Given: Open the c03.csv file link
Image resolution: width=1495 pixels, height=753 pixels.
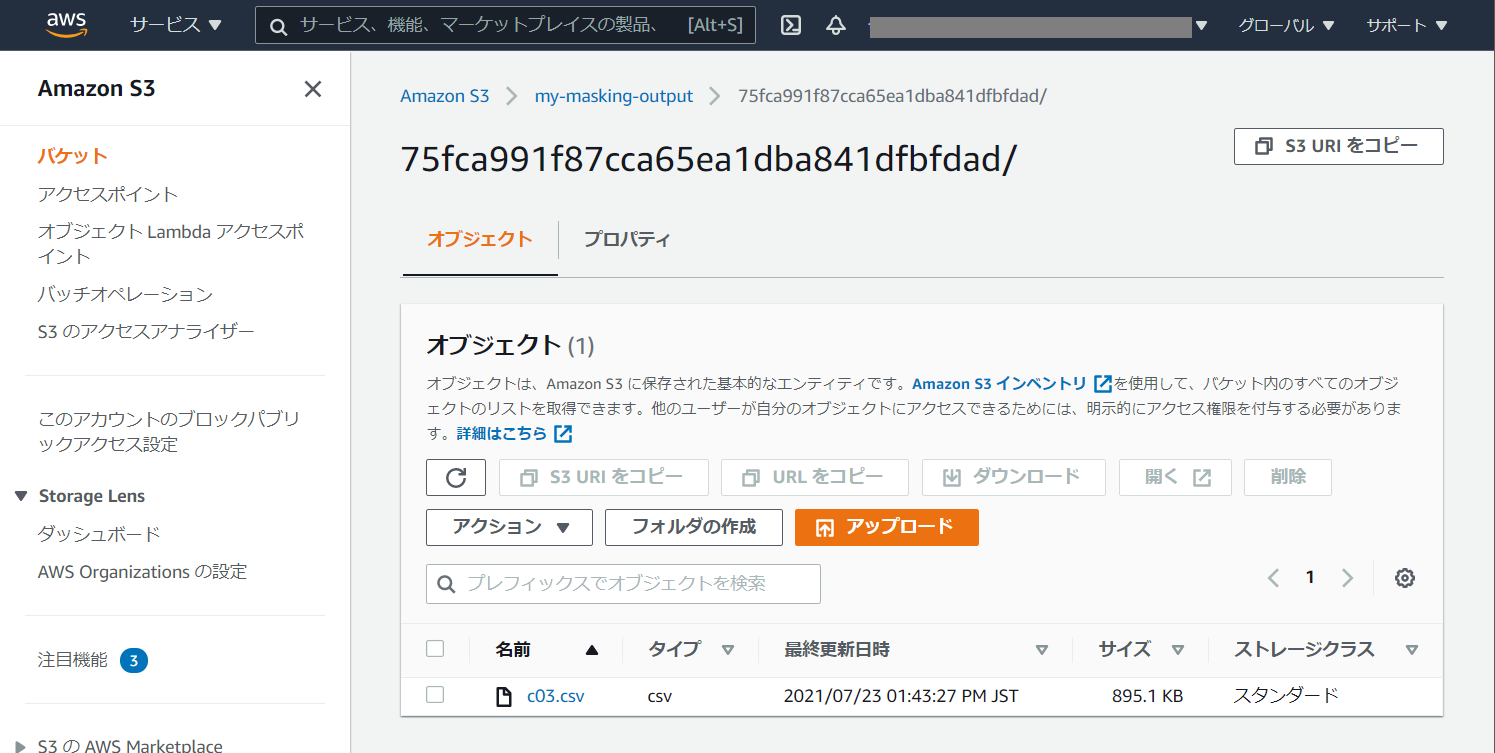Looking at the screenshot, I should (555, 696).
